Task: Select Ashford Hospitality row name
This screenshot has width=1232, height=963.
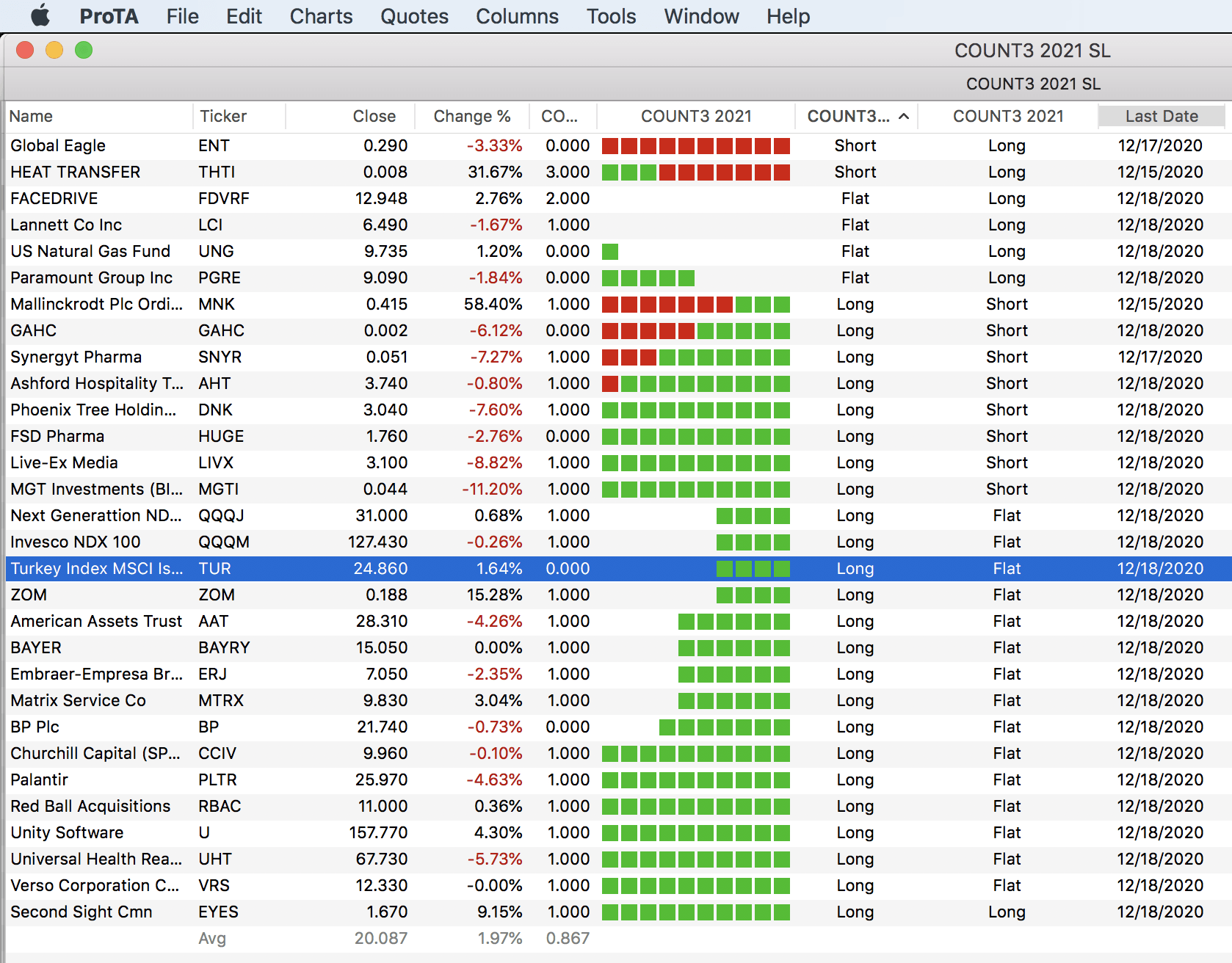Action: pos(97,383)
